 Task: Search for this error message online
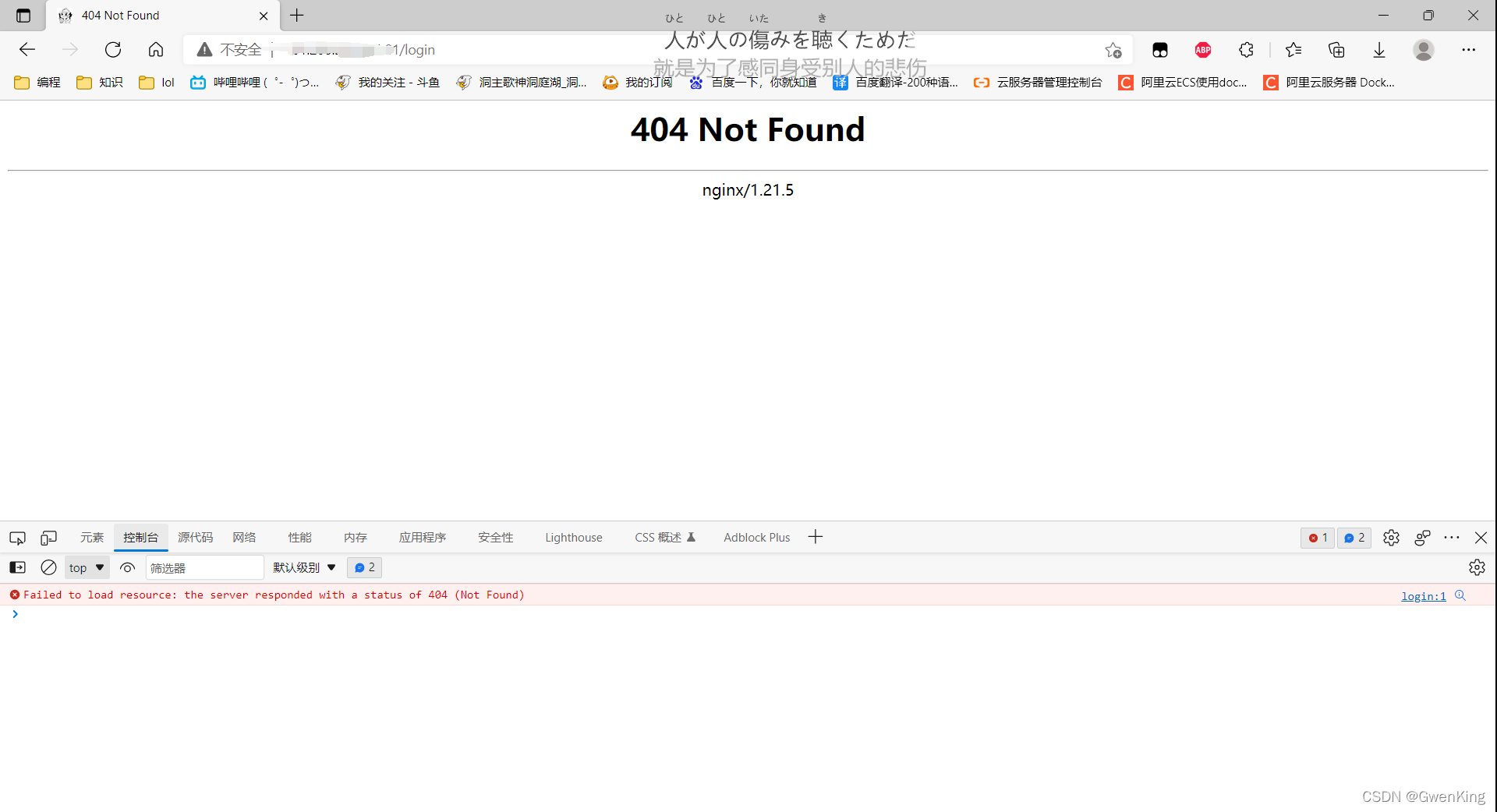(1460, 595)
